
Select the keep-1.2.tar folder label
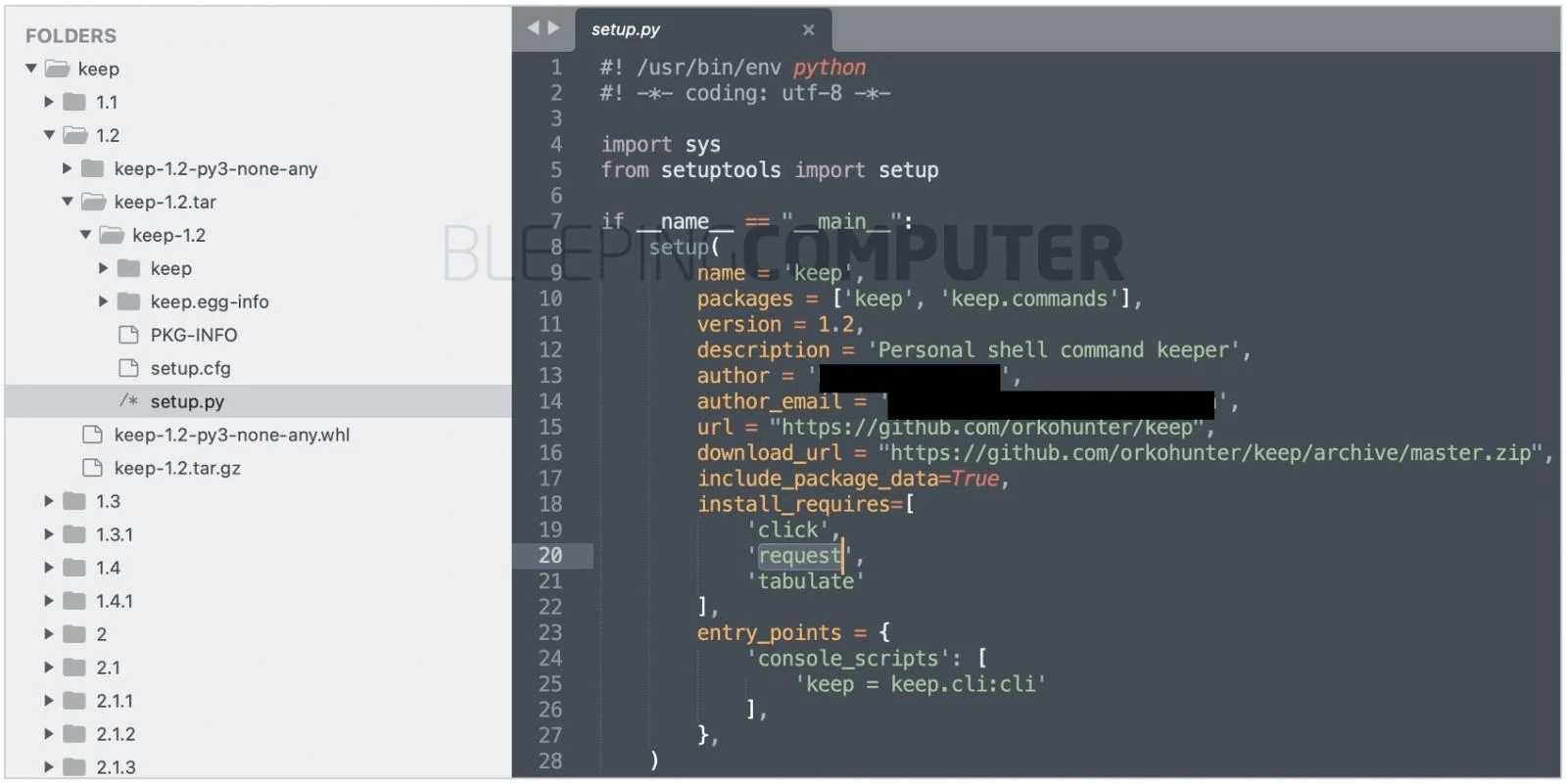[165, 202]
